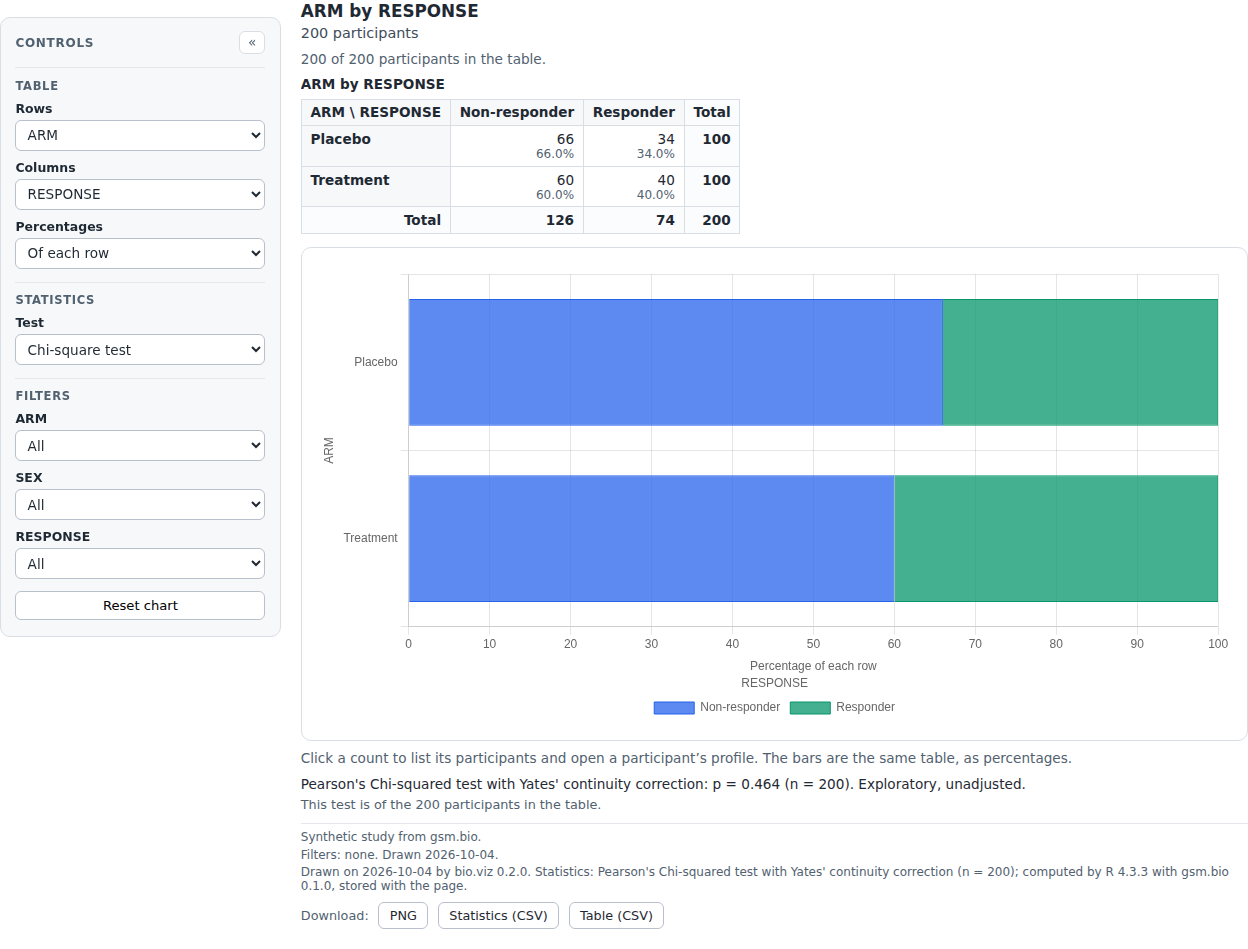This screenshot has width=1248, height=949.
Task: Click the Placebo Responder count 34
Action: 666,139
